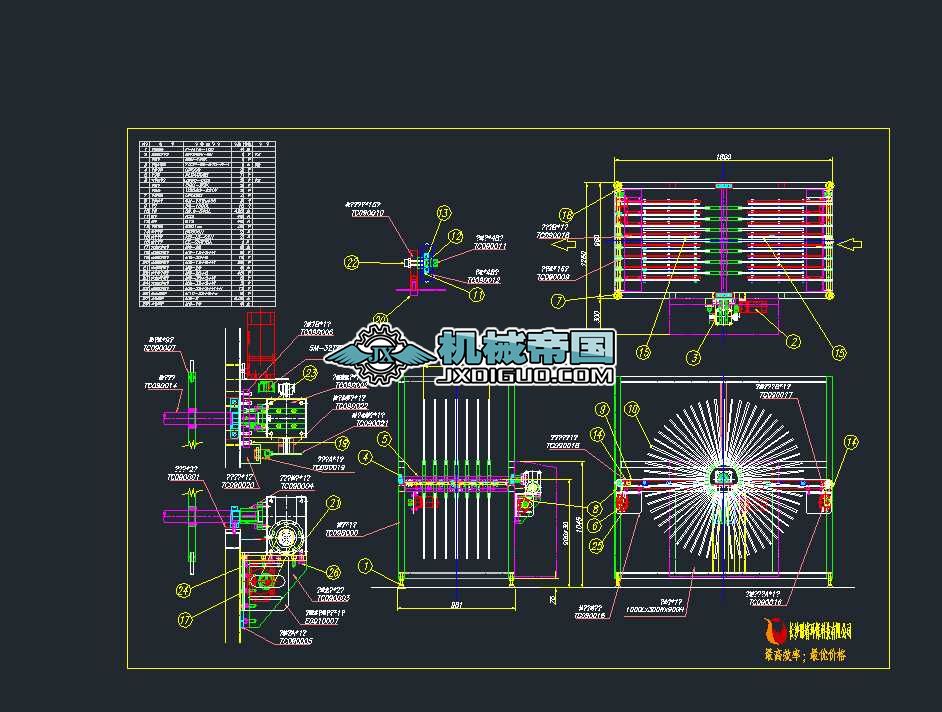942x712 pixels.
Task: Click the 881 width dimension text
Action: pos(457,606)
